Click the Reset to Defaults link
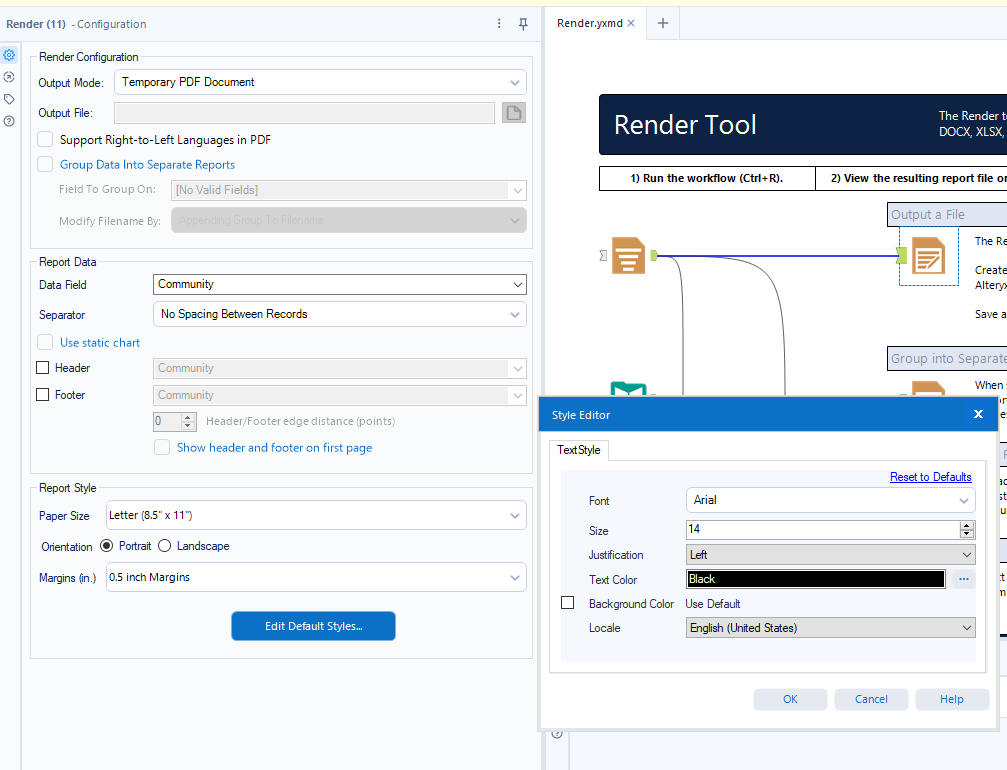Viewport: 1007px width, 770px height. pos(930,477)
